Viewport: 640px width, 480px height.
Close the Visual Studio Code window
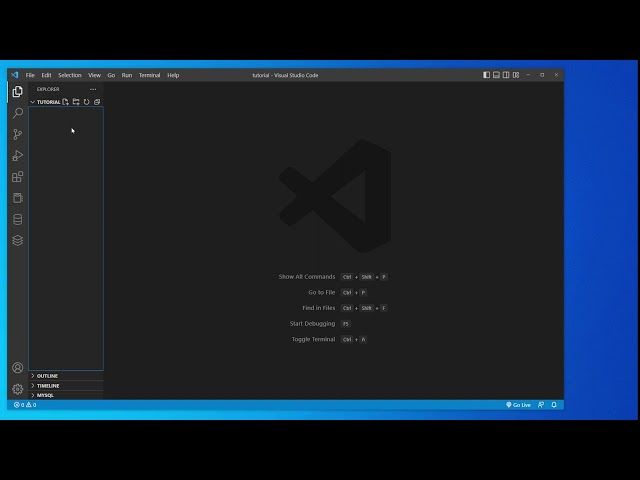556,75
